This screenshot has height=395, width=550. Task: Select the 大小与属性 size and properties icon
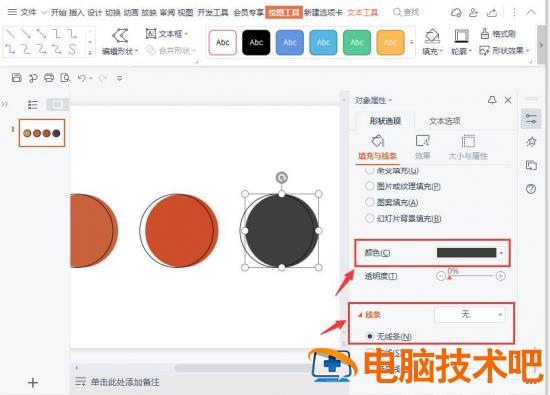[x=468, y=141]
